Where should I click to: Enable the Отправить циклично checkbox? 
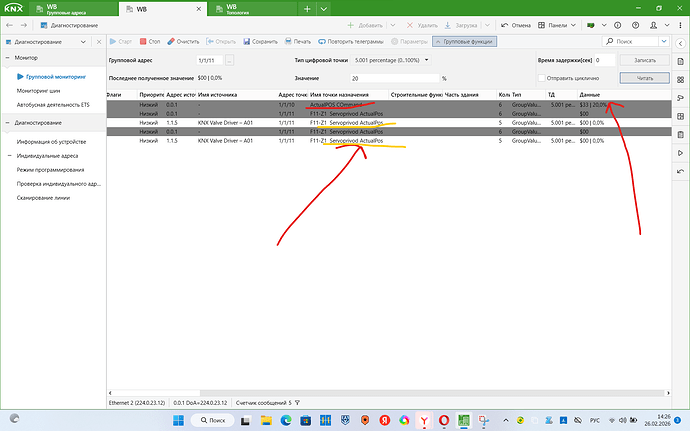click(542, 78)
